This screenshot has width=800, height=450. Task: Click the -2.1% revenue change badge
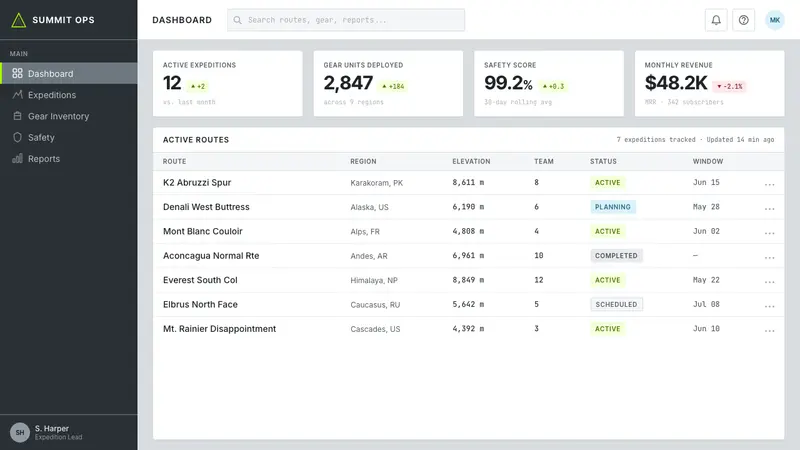(x=730, y=86)
